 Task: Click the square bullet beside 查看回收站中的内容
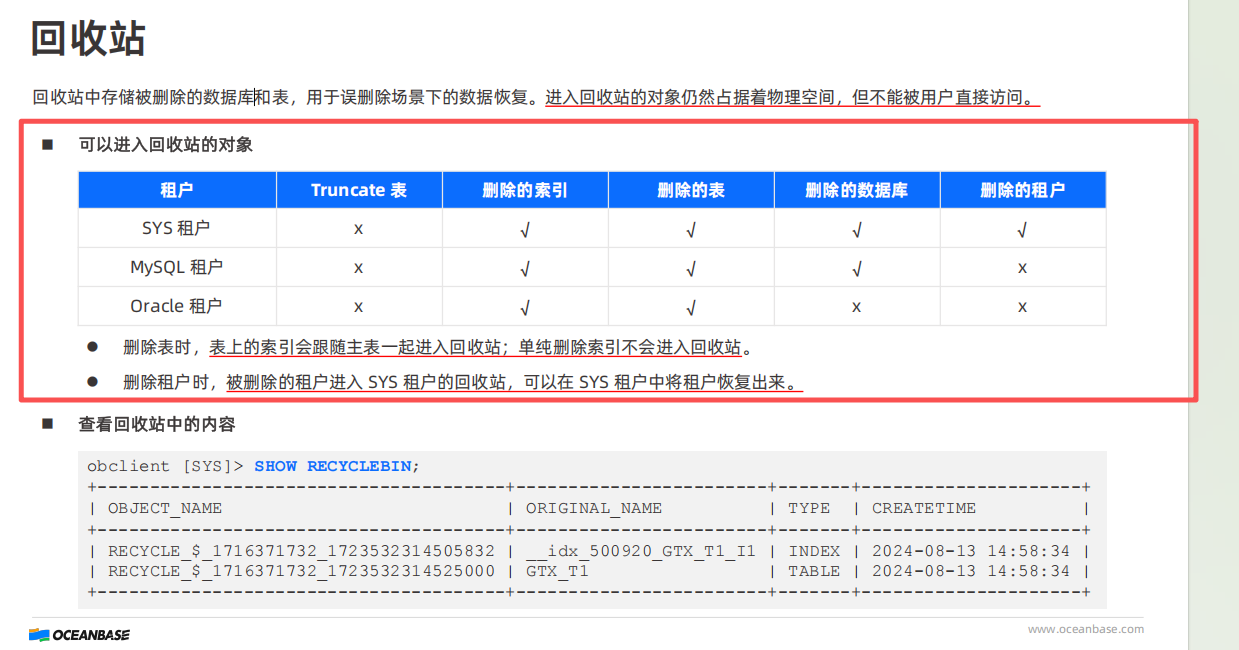click(x=47, y=424)
